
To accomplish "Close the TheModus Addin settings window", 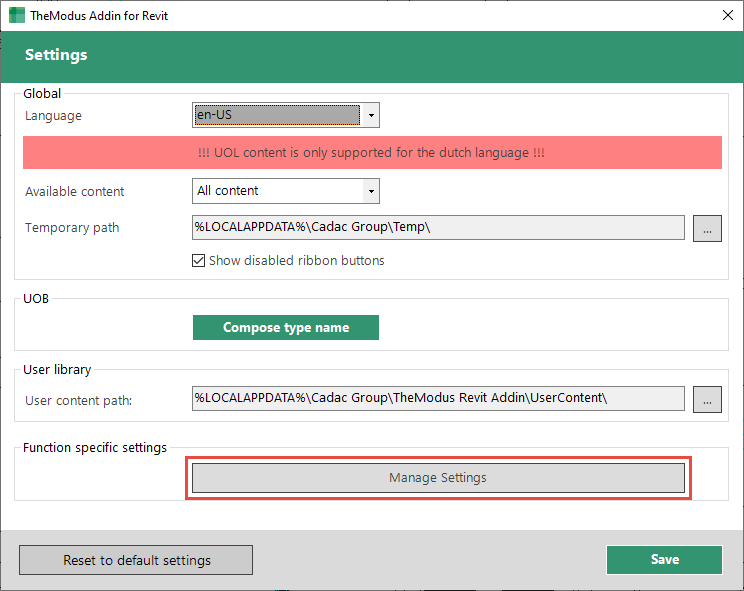I will (727, 15).
